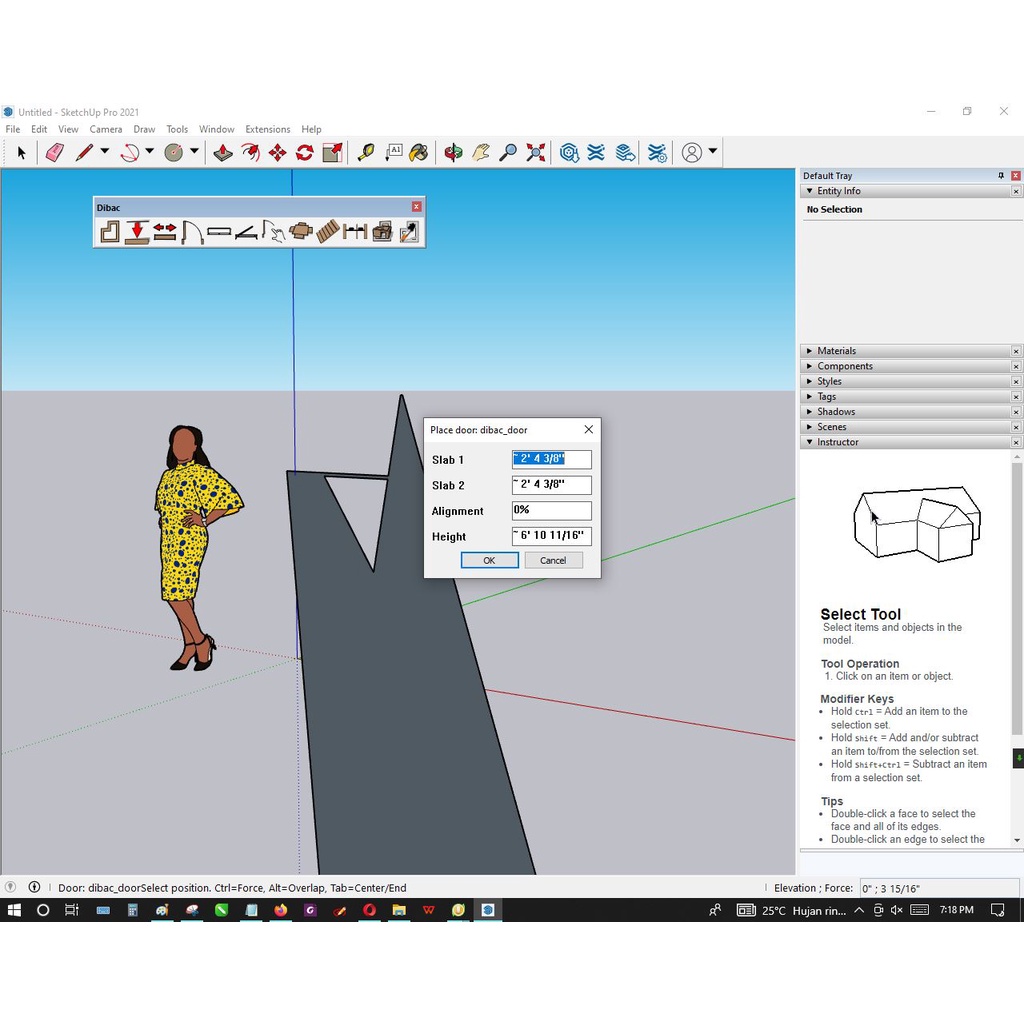Open the Arc tool dropdown arrow
1024x1024 pixels.
pyautogui.click(x=150, y=152)
